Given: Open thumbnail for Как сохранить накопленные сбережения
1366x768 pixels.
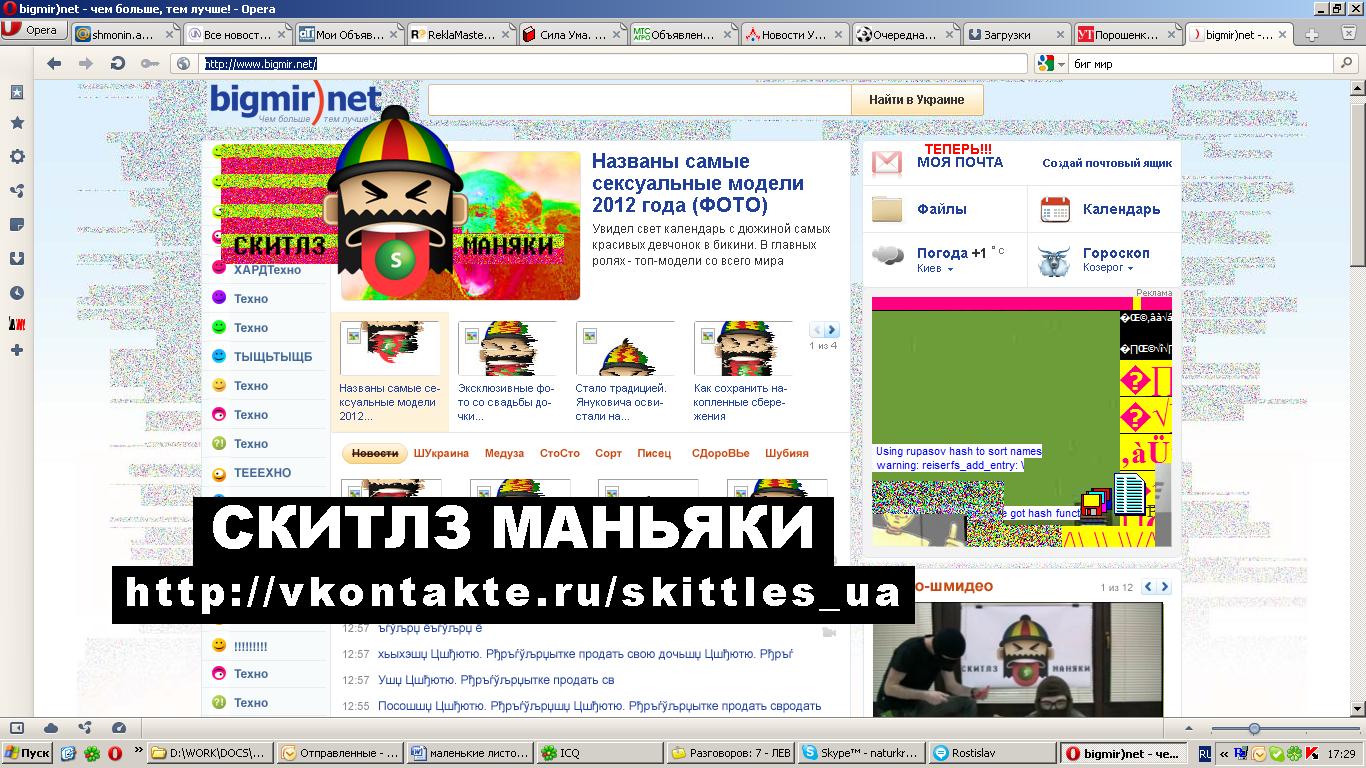Looking at the screenshot, I should tap(743, 348).
